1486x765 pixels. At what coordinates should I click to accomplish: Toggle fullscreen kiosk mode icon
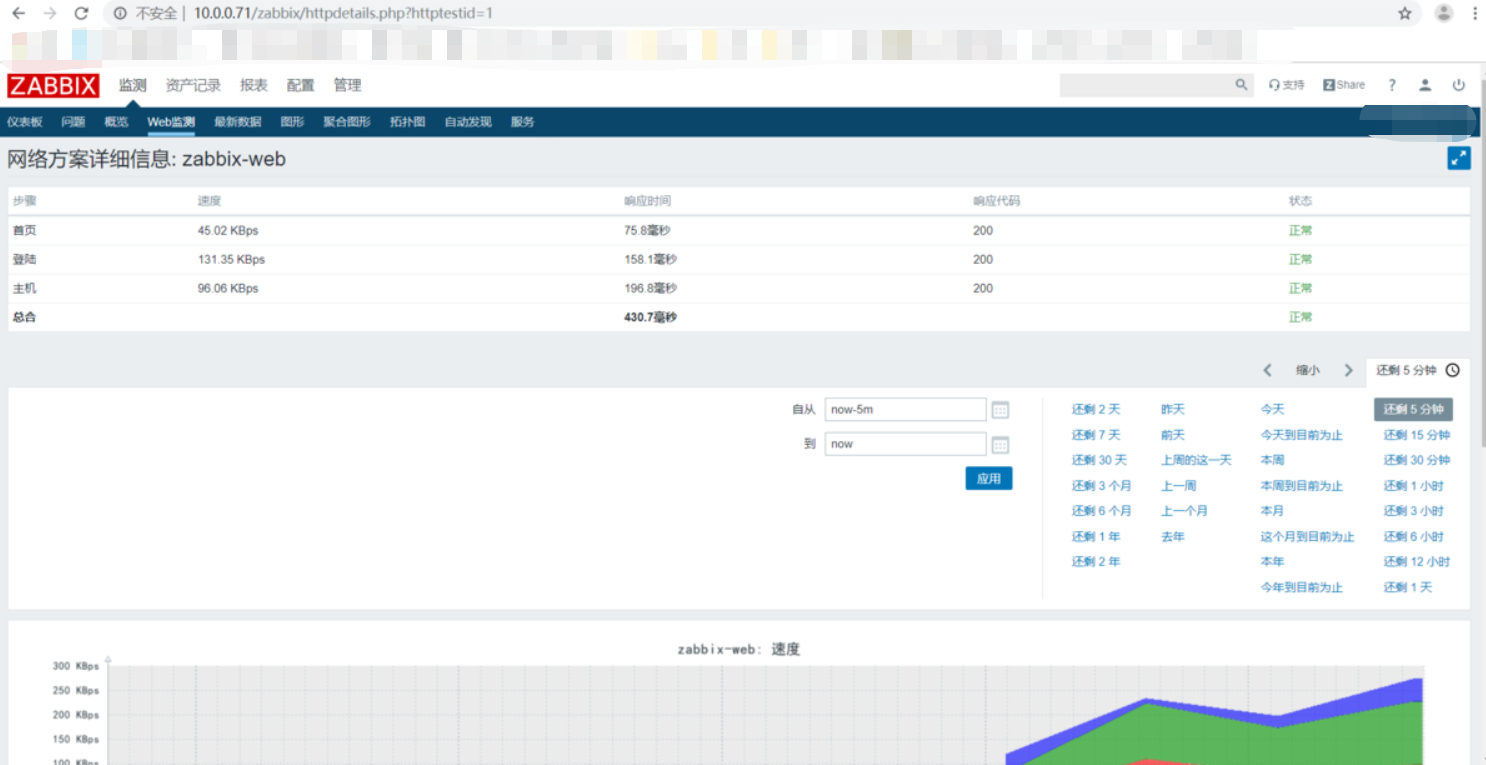[x=1459, y=158]
